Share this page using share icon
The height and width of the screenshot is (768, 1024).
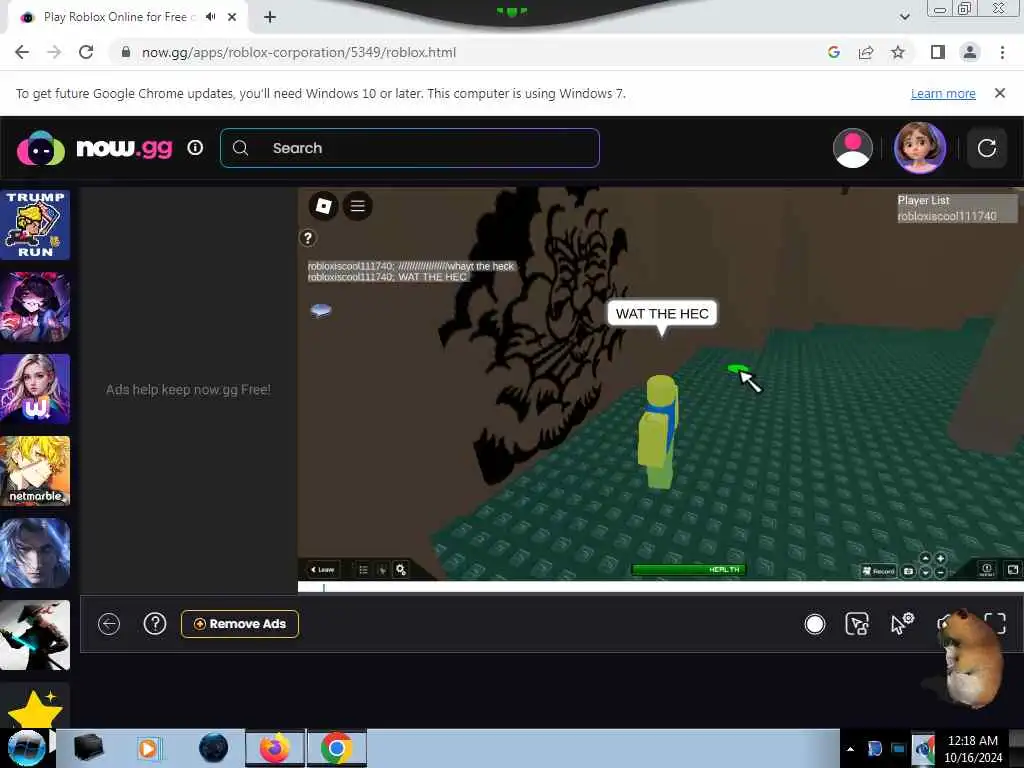[x=866, y=52]
